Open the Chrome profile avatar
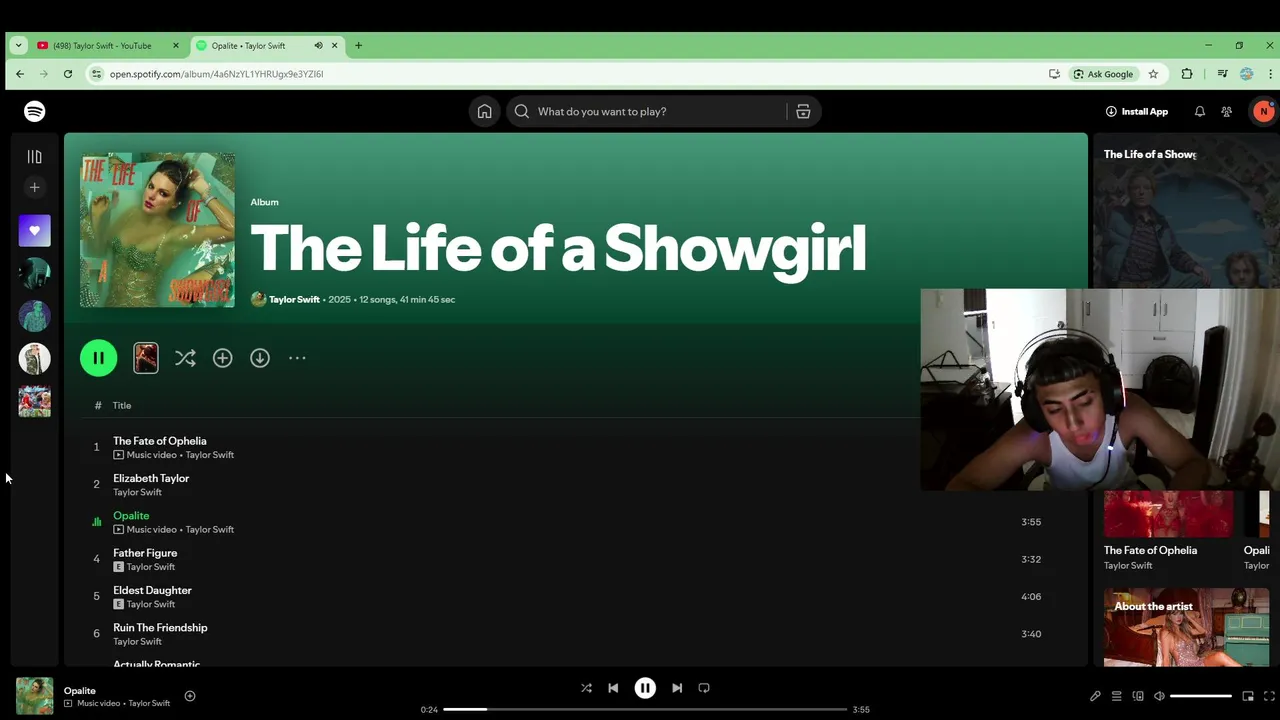This screenshot has width=1280, height=720. tap(1246, 73)
